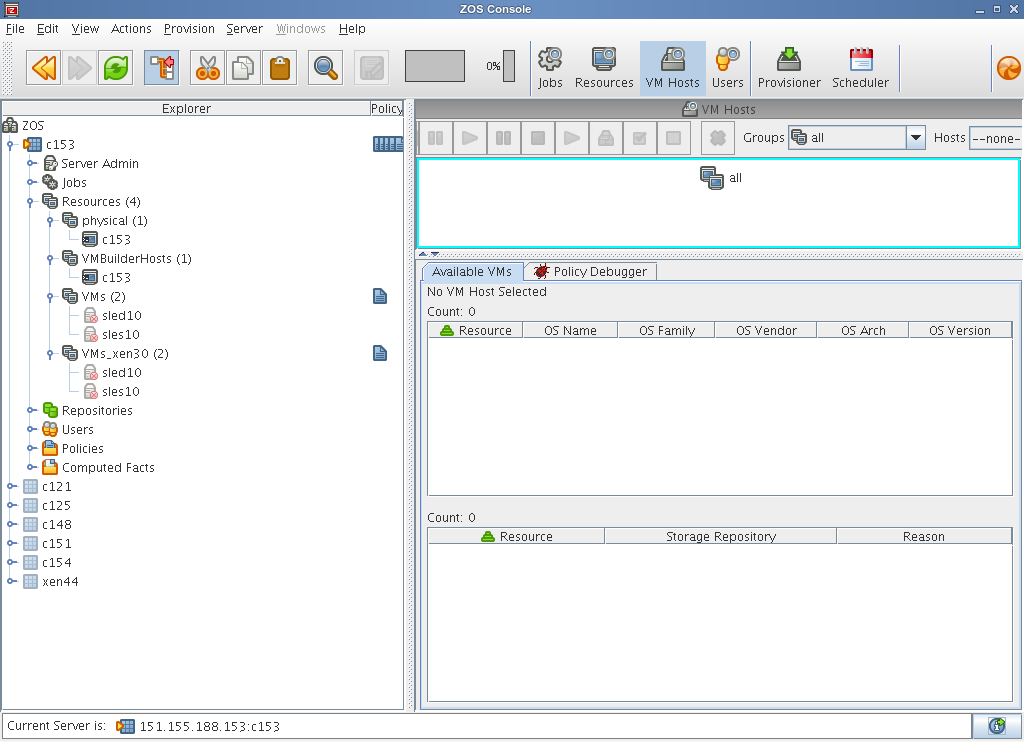Image resolution: width=1024 pixels, height=742 pixels.
Task: Open the Server menu
Action: [244, 29]
